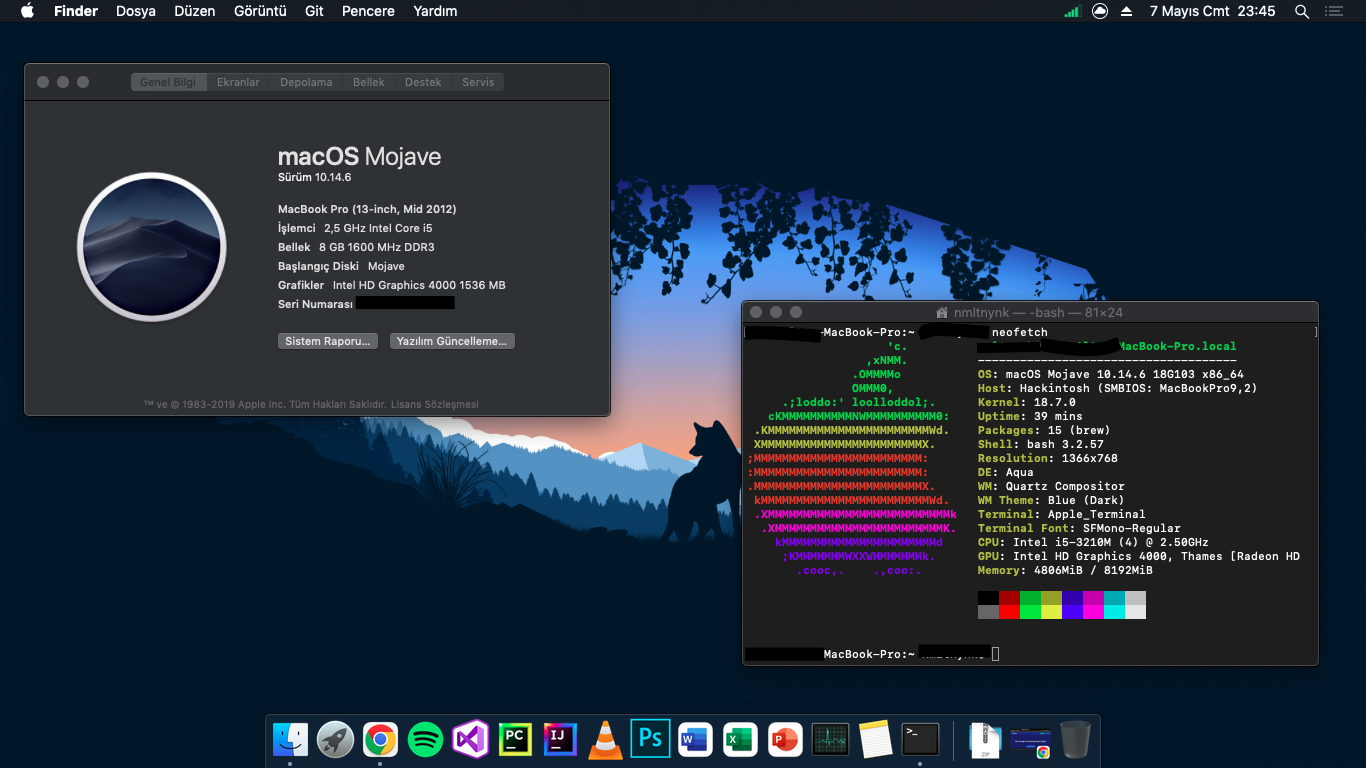Open the Notification Center list icon
The width and height of the screenshot is (1366, 768).
pyautogui.click(x=1334, y=11)
